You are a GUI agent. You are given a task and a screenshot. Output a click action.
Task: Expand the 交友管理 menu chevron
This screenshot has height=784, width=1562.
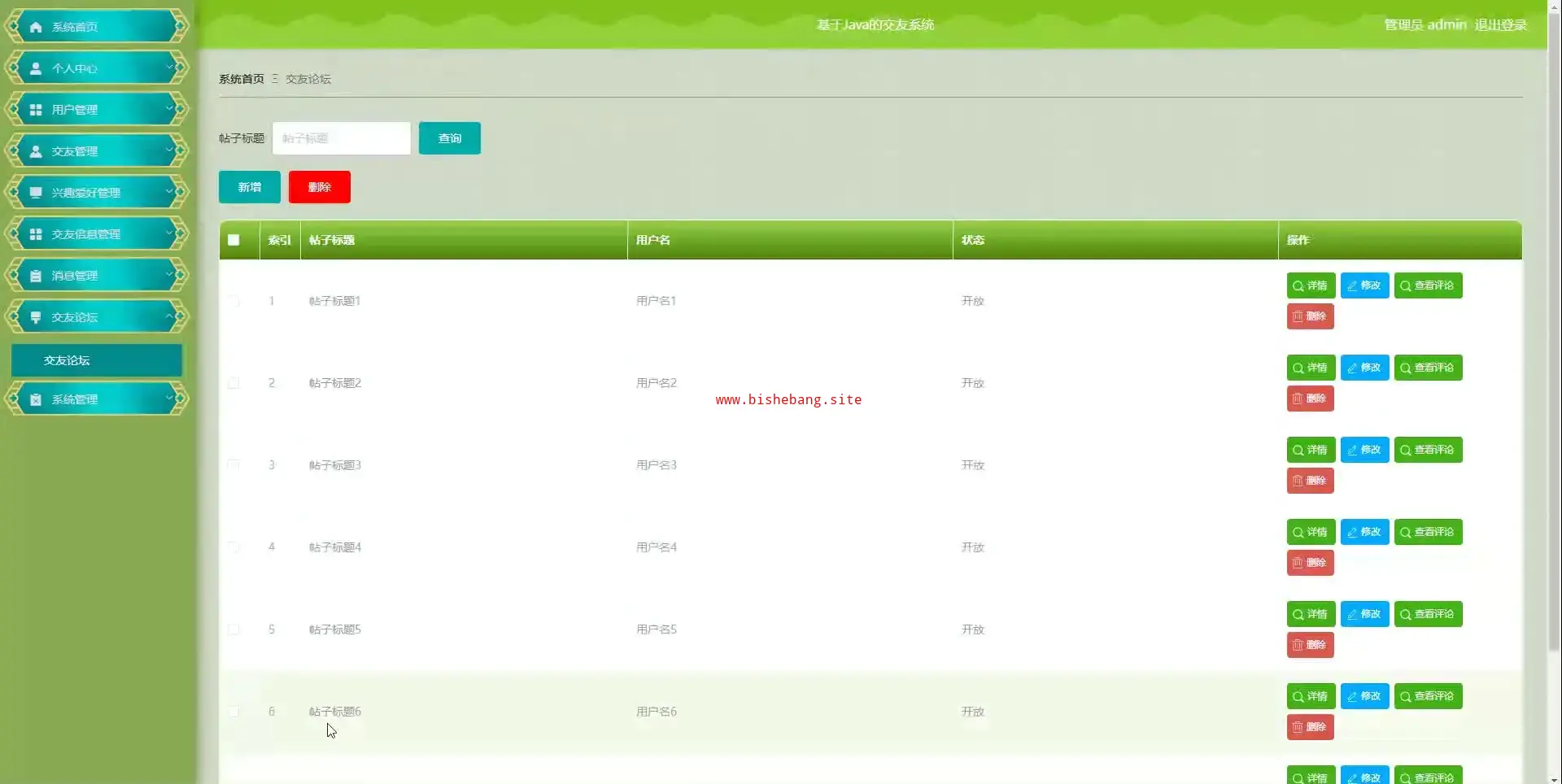170,150
